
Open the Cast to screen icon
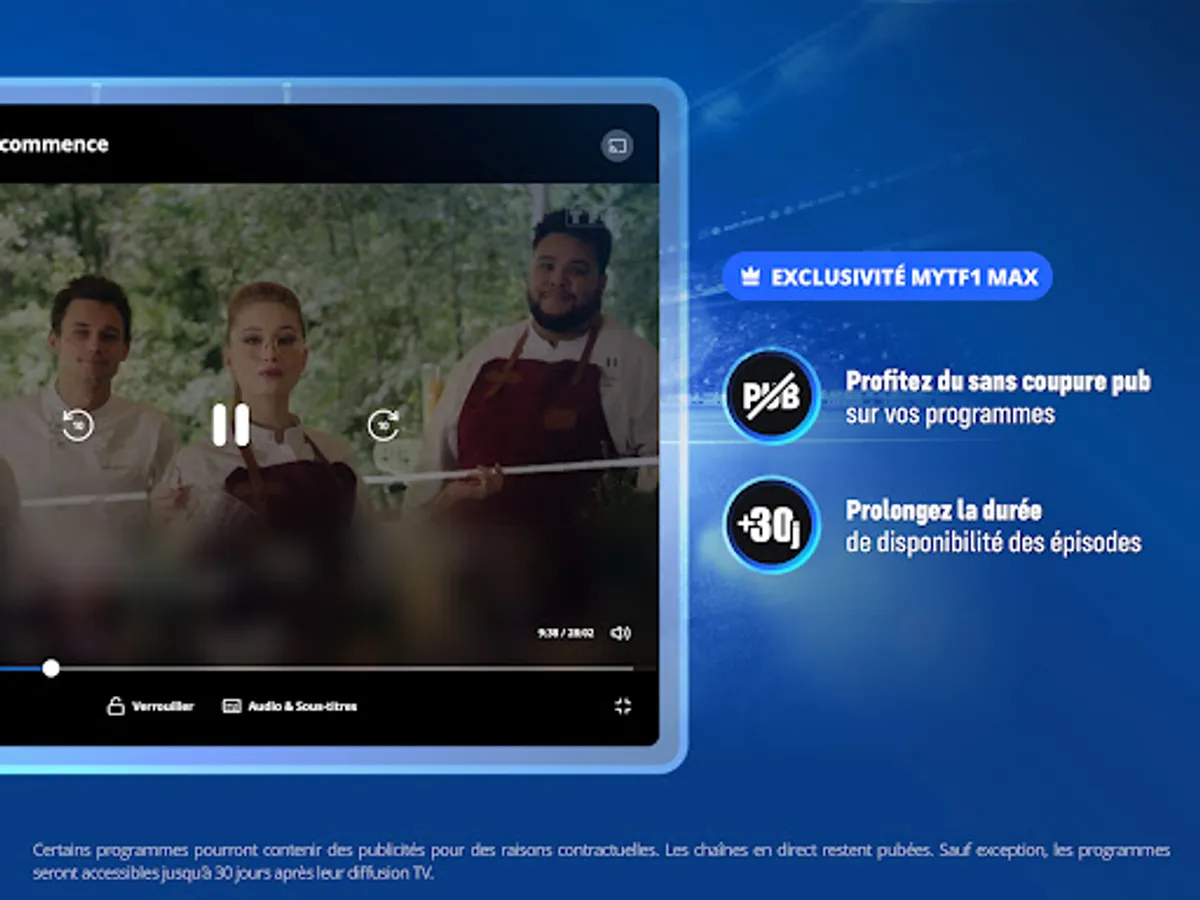[617, 146]
